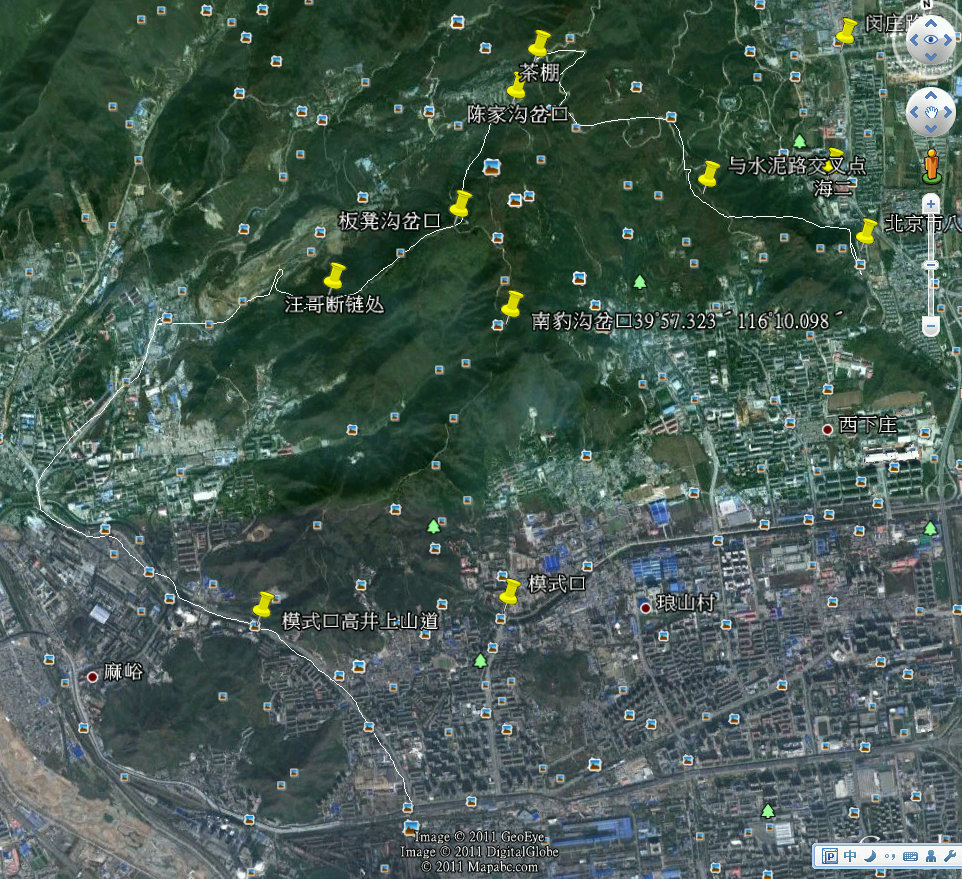This screenshot has height=879, width=962.
Task: Toggle the IME half-moon width mode
Action: pos(870,857)
